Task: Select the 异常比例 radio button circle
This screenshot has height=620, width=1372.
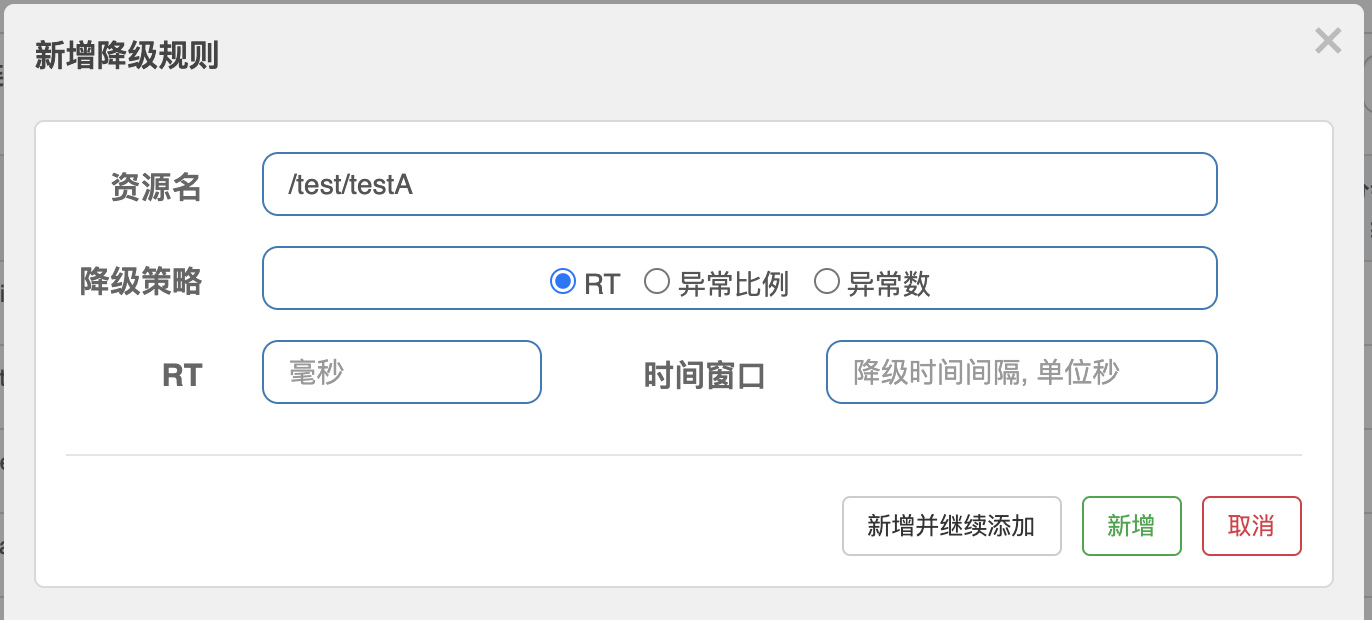Action: pyautogui.click(x=656, y=282)
